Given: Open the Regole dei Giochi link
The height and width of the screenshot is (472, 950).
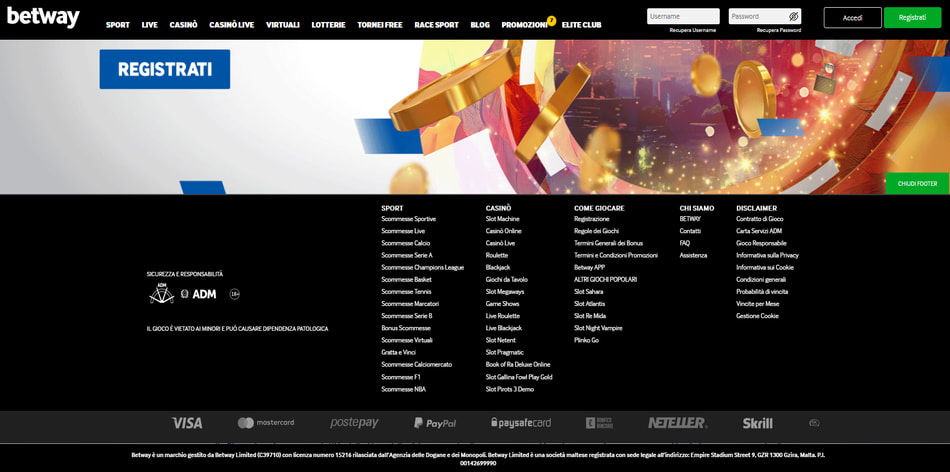Looking at the screenshot, I should (597, 231).
